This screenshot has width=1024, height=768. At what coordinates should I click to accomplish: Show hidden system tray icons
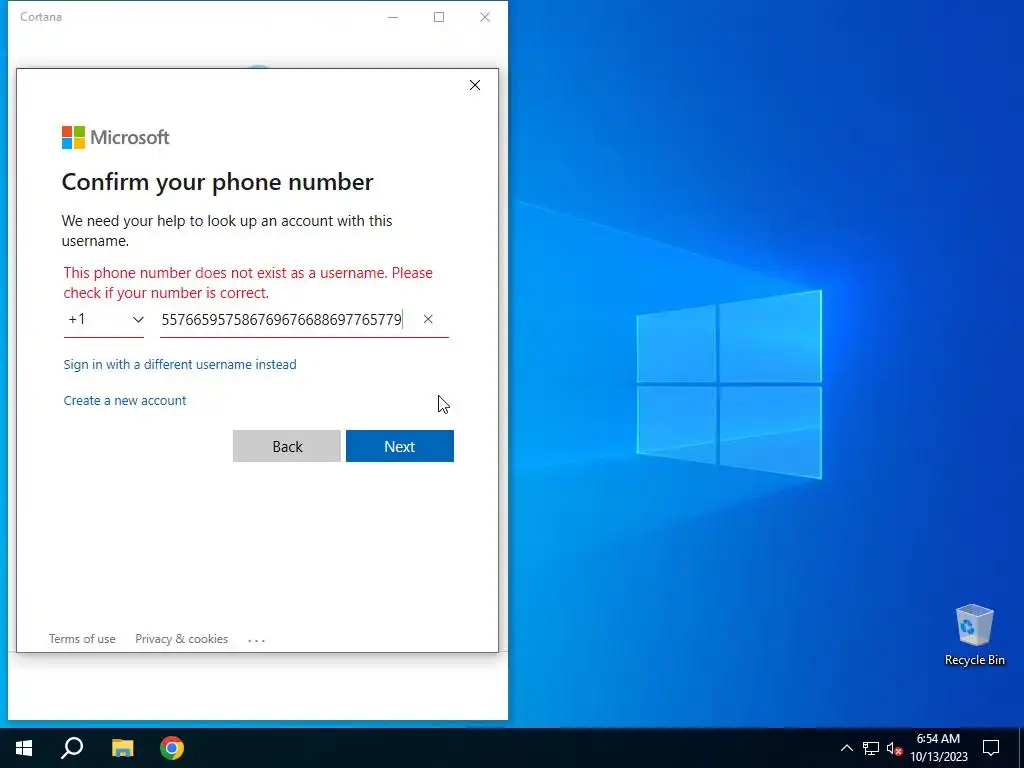point(846,748)
